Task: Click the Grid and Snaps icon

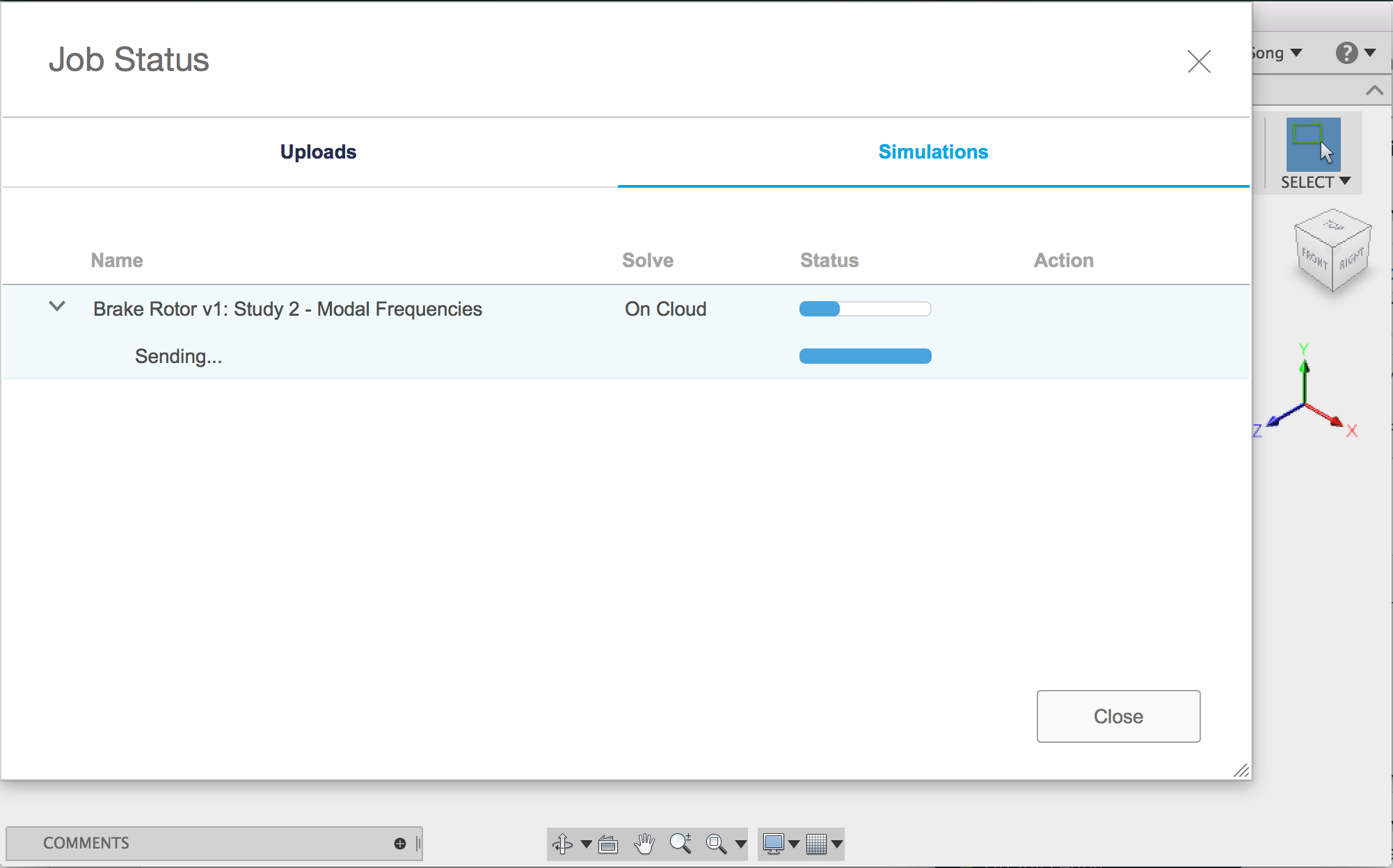Action: pos(816,844)
